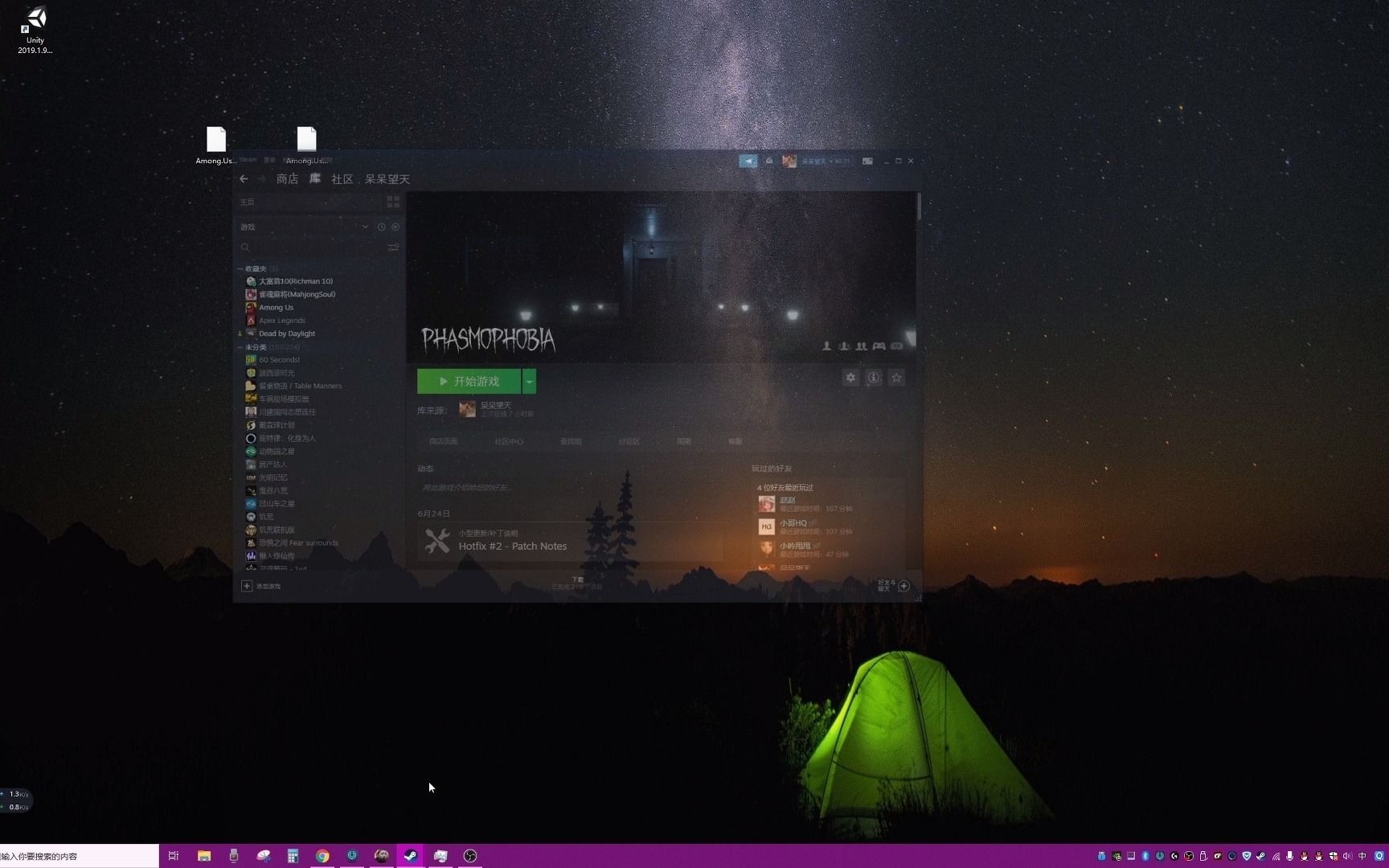Open the Steam menu in title bar
The height and width of the screenshot is (868, 1389).
click(248, 160)
